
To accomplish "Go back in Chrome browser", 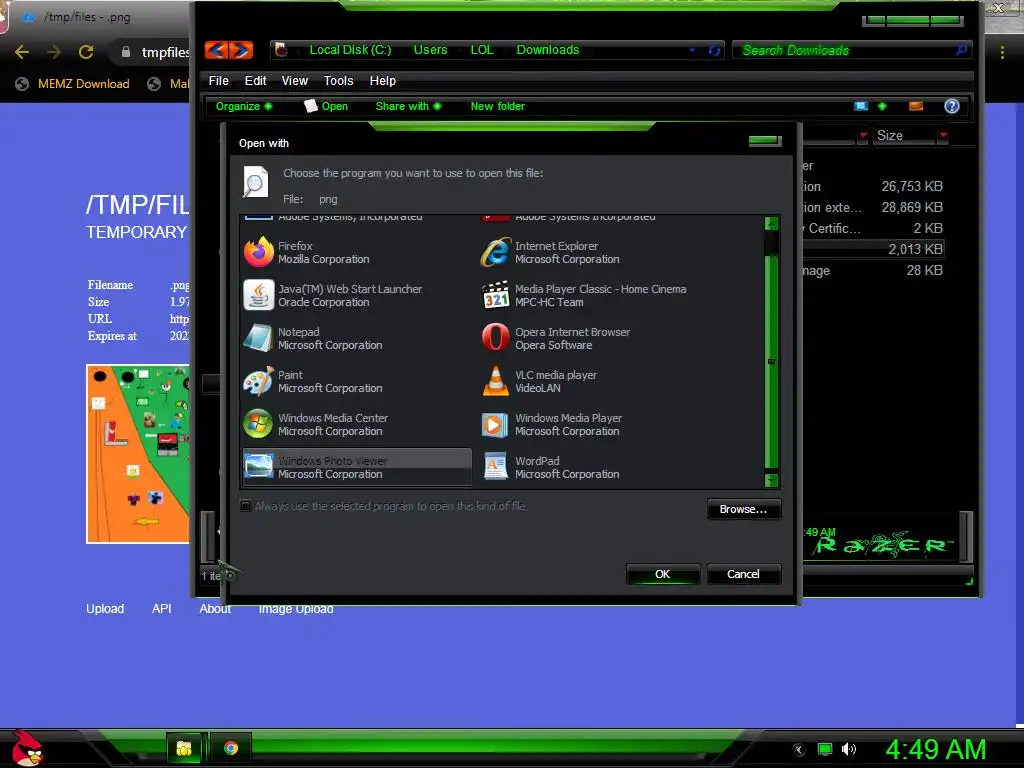I will coord(22,52).
